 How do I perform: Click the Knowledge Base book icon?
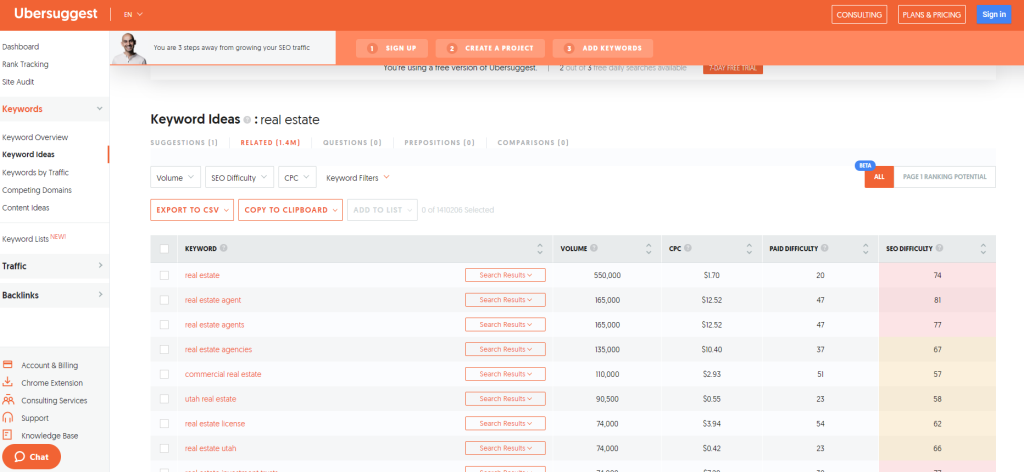tap(8, 435)
